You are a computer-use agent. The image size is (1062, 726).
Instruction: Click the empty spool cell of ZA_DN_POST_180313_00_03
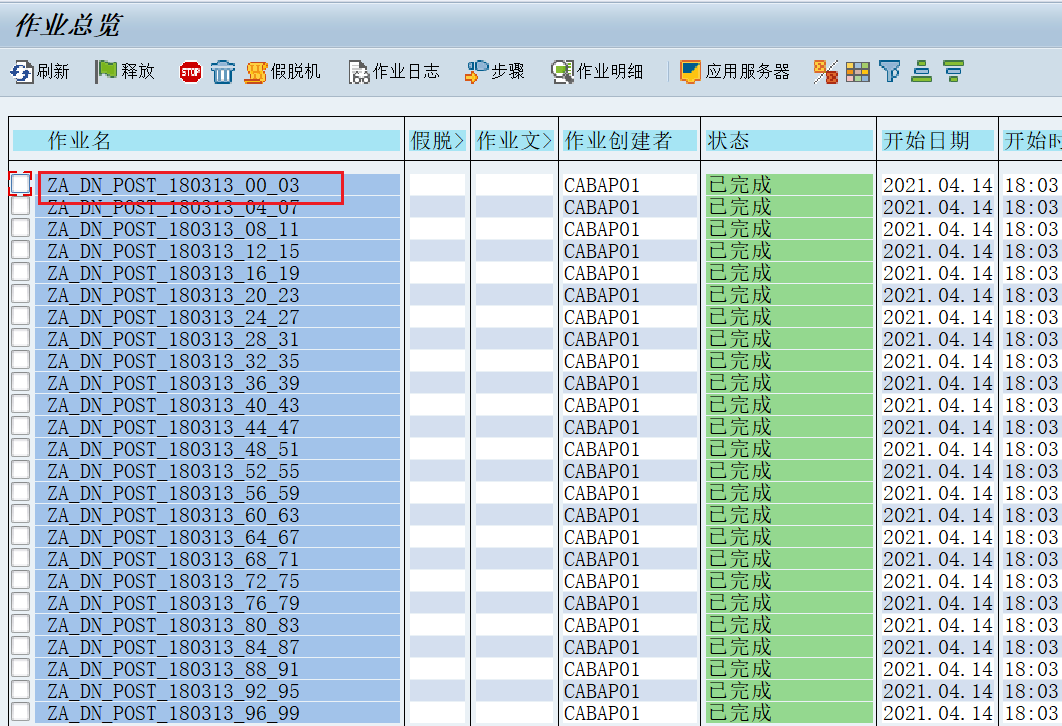point(438,185)
